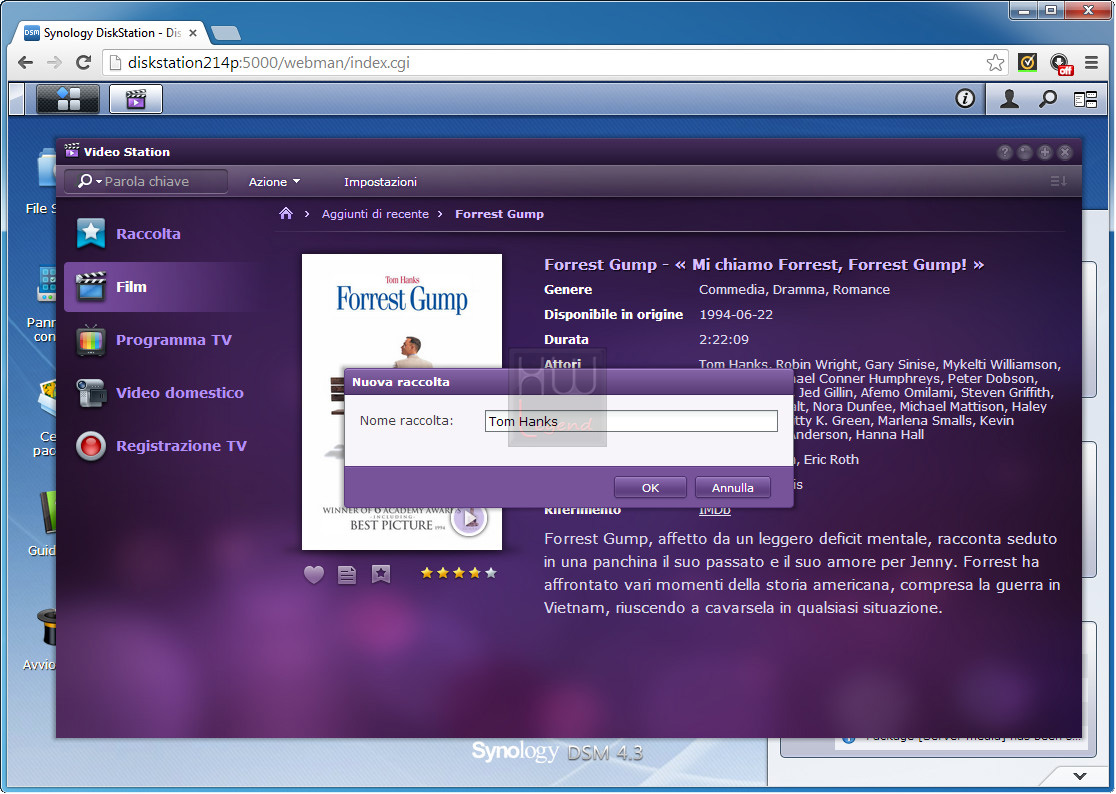This screenshot has width=1116, height=794.
Task: Cancel dialog with Annulla button
Action: coord(732,487)
